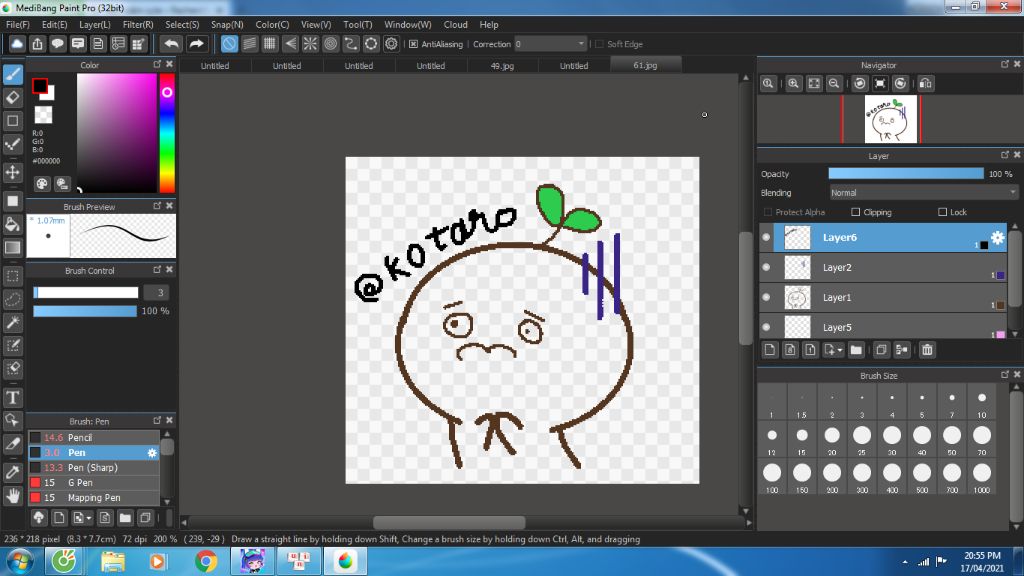Screen dimensions: 1024x576
Task: Enable the Clipping checkbox
Action: point(856,212)
